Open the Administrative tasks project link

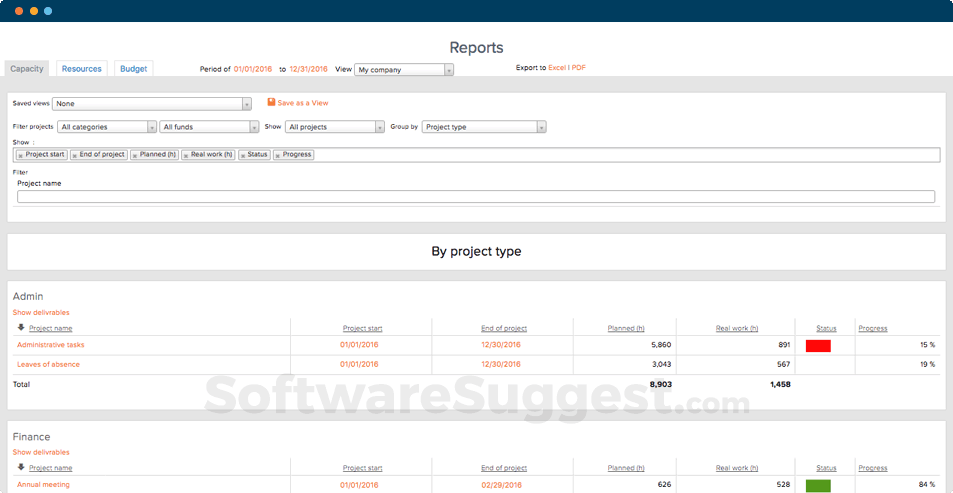[51, 345]
